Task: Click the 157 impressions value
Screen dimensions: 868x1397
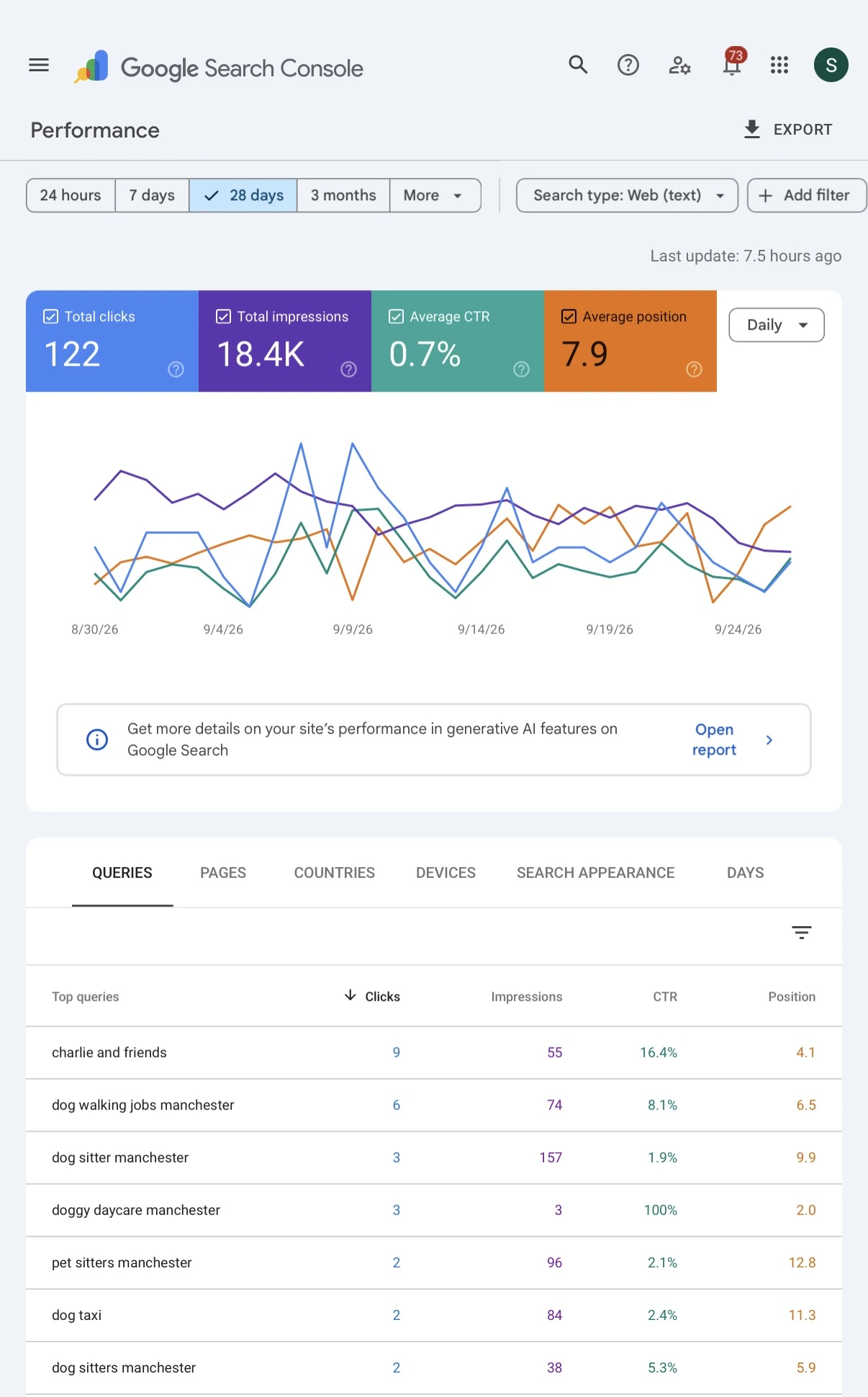Action: [551, 1158]
